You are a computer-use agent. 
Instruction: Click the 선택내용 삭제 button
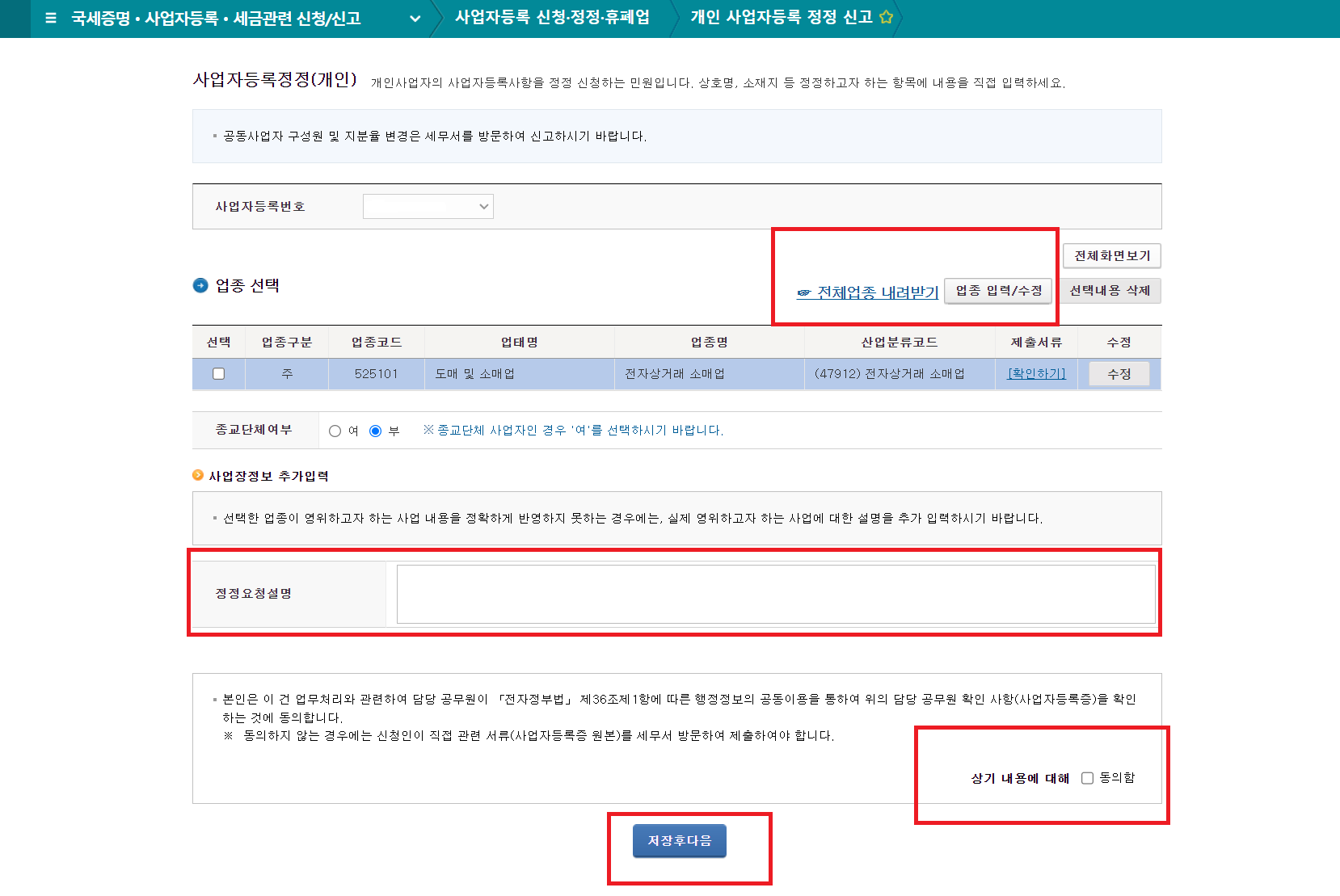point(1110,290)
